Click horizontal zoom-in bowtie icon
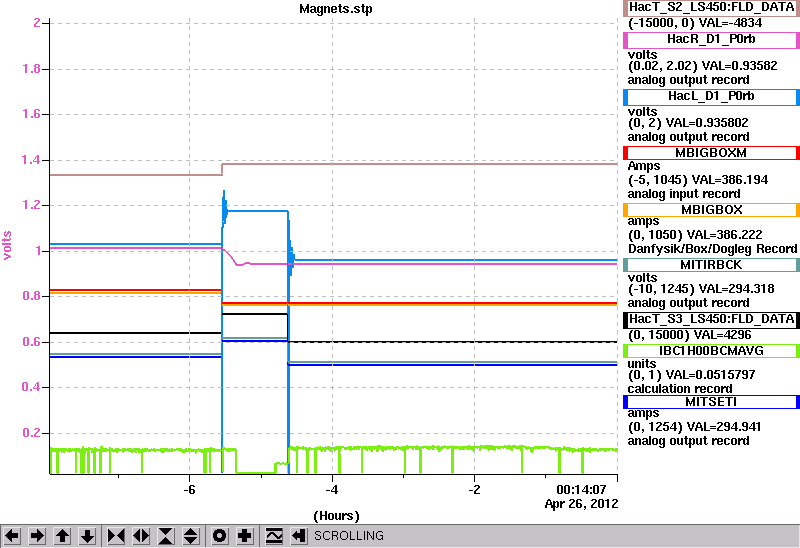The image size is (800, 548). tap(116, 536)
